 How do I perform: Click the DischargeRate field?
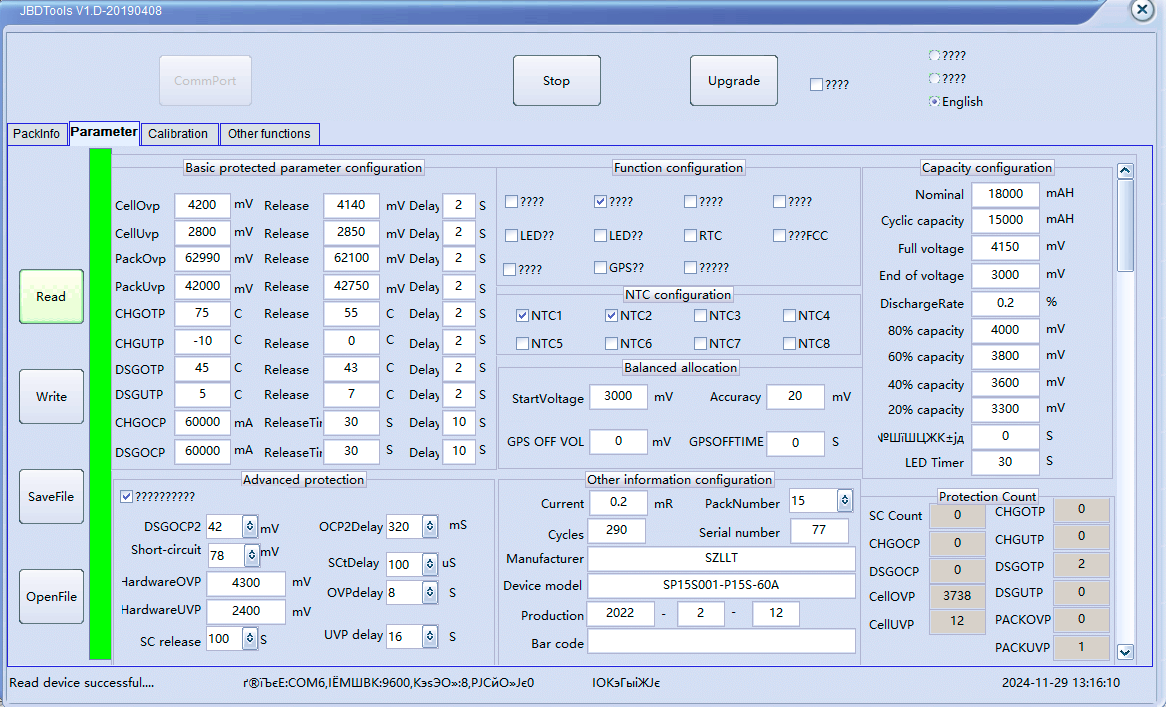pyautogui.click(x=1005, y=303)
